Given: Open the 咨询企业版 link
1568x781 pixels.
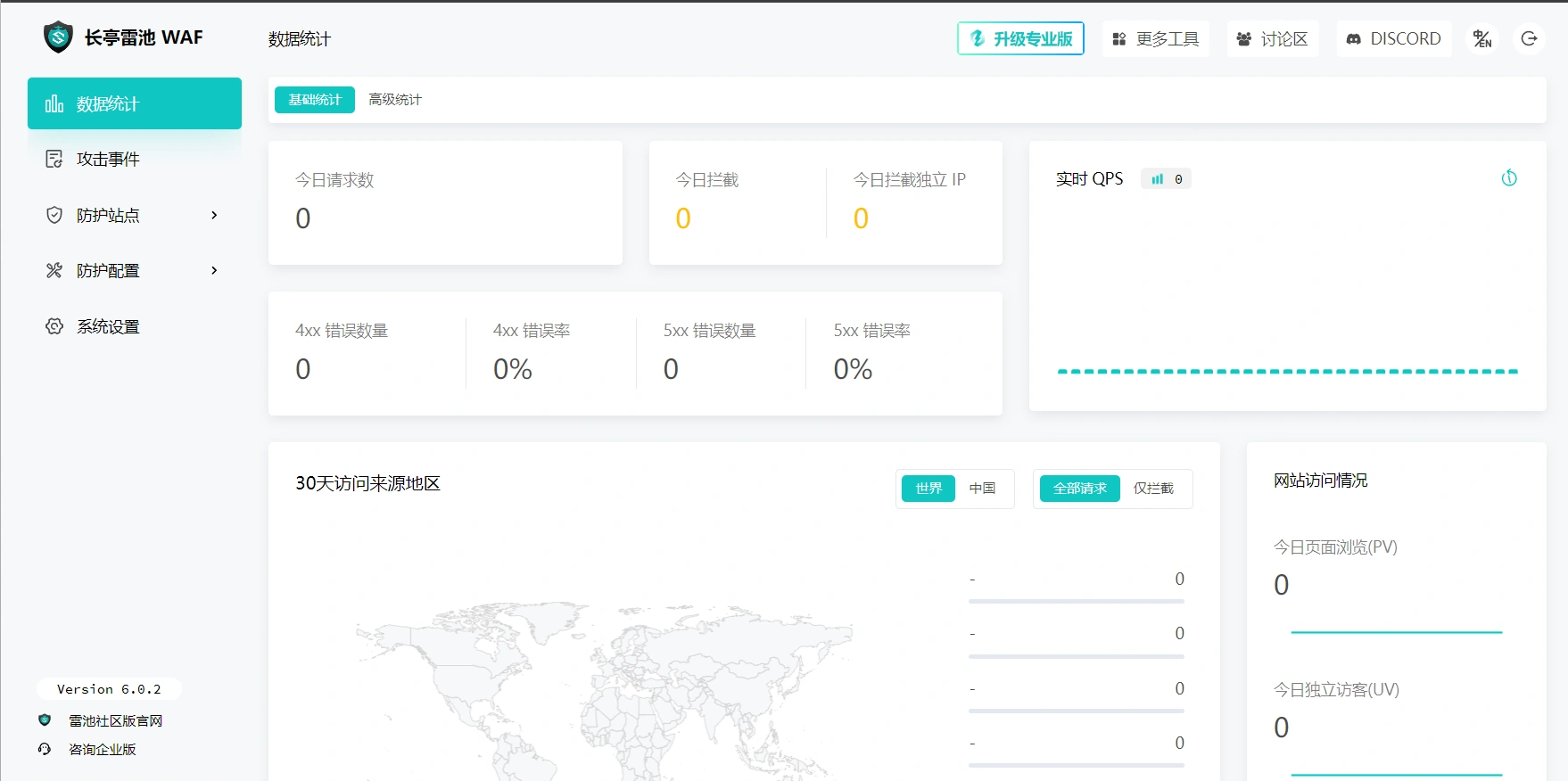Looking at the screenshot, I should (103, 749).
